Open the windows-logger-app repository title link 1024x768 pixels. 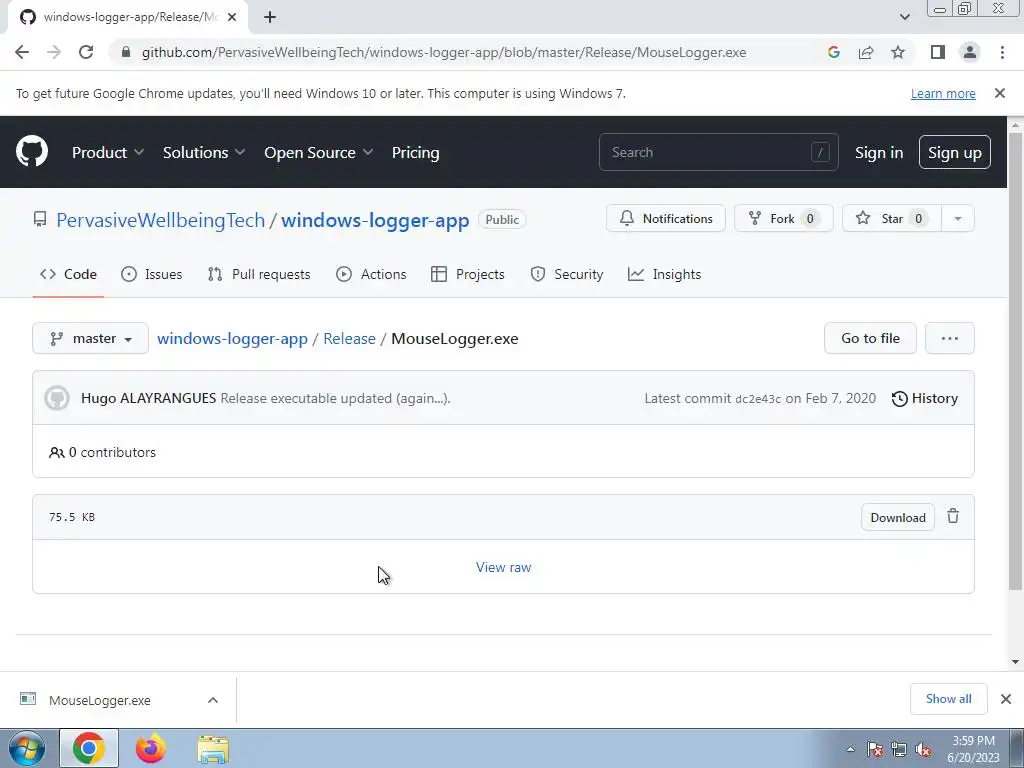[x=375, y=220]
